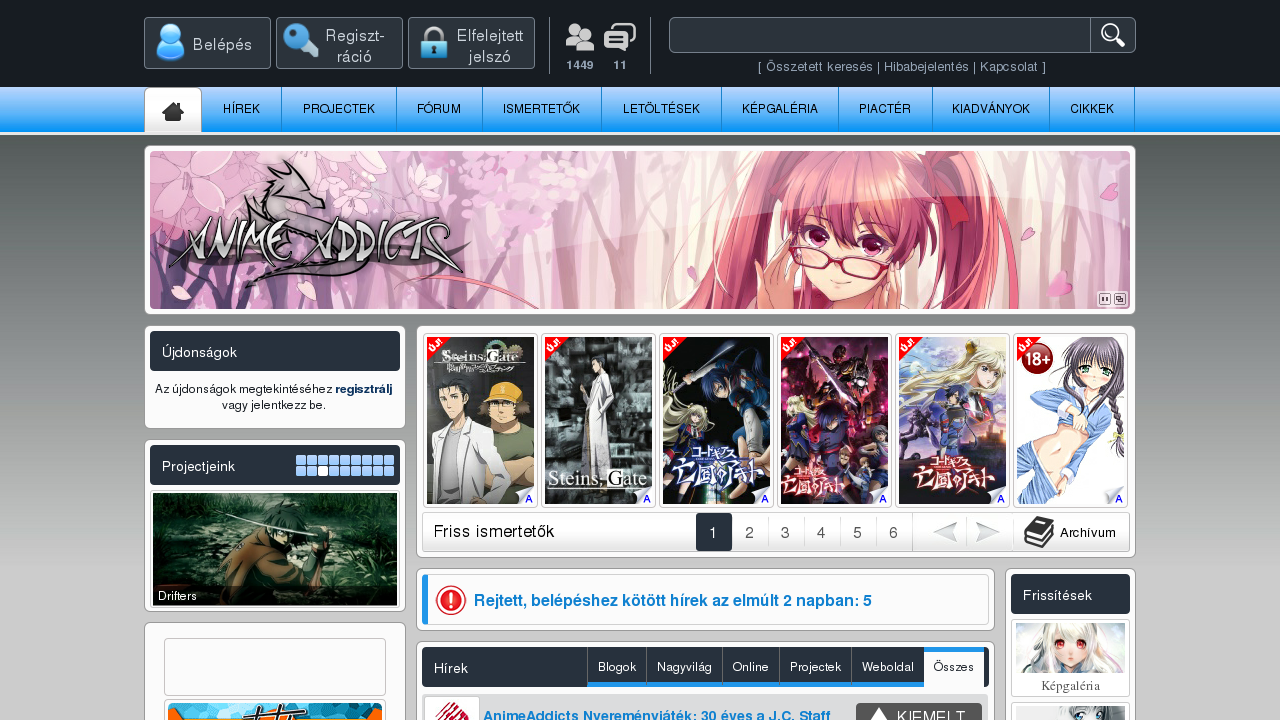Click the online users icon
1280x720 pixels.
580,38
